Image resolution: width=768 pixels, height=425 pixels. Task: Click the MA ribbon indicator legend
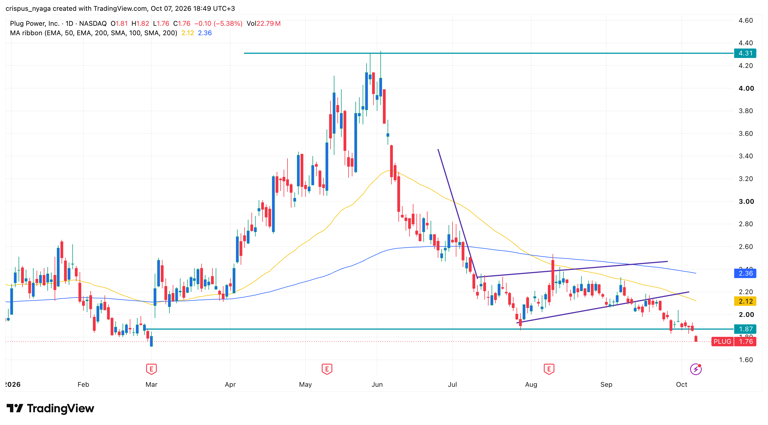tap(94, 33)
